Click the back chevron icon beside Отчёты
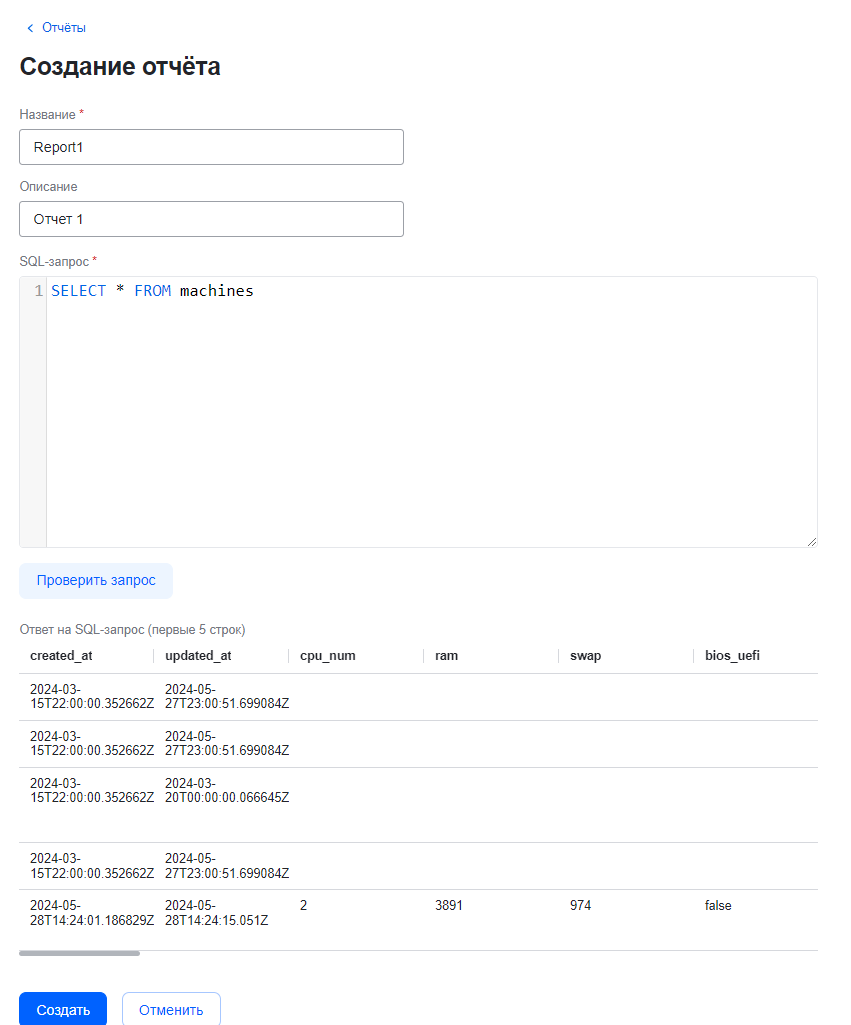The image size is (851, 1025). 29,28
